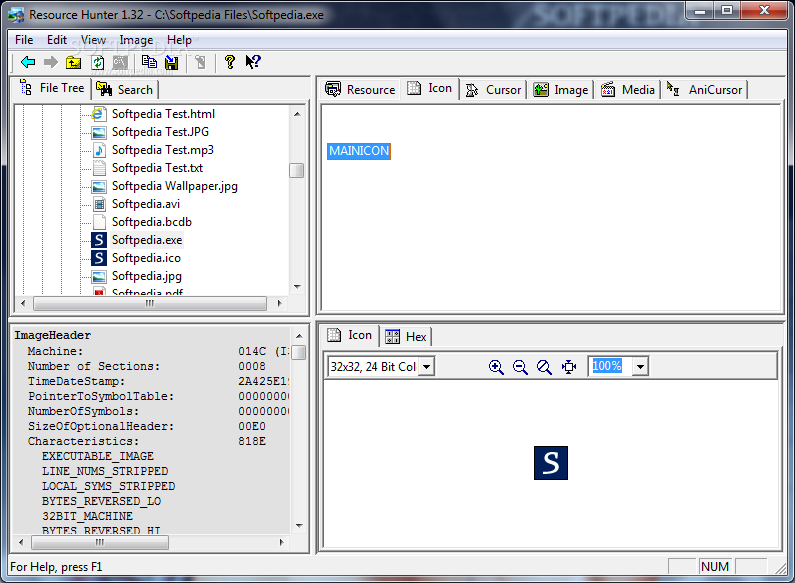
Task: Select Softpedia.ico in file tree
Action: [146, 258]
